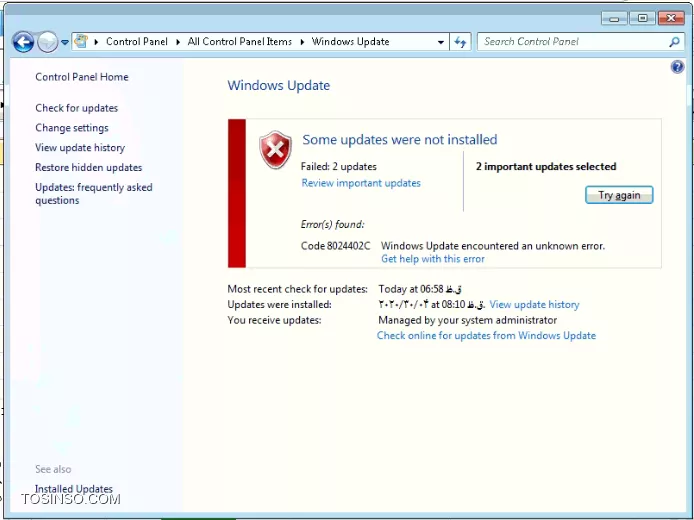
Task: Click the Some updates were not installed heading
Action: click(x=400, y=140)
